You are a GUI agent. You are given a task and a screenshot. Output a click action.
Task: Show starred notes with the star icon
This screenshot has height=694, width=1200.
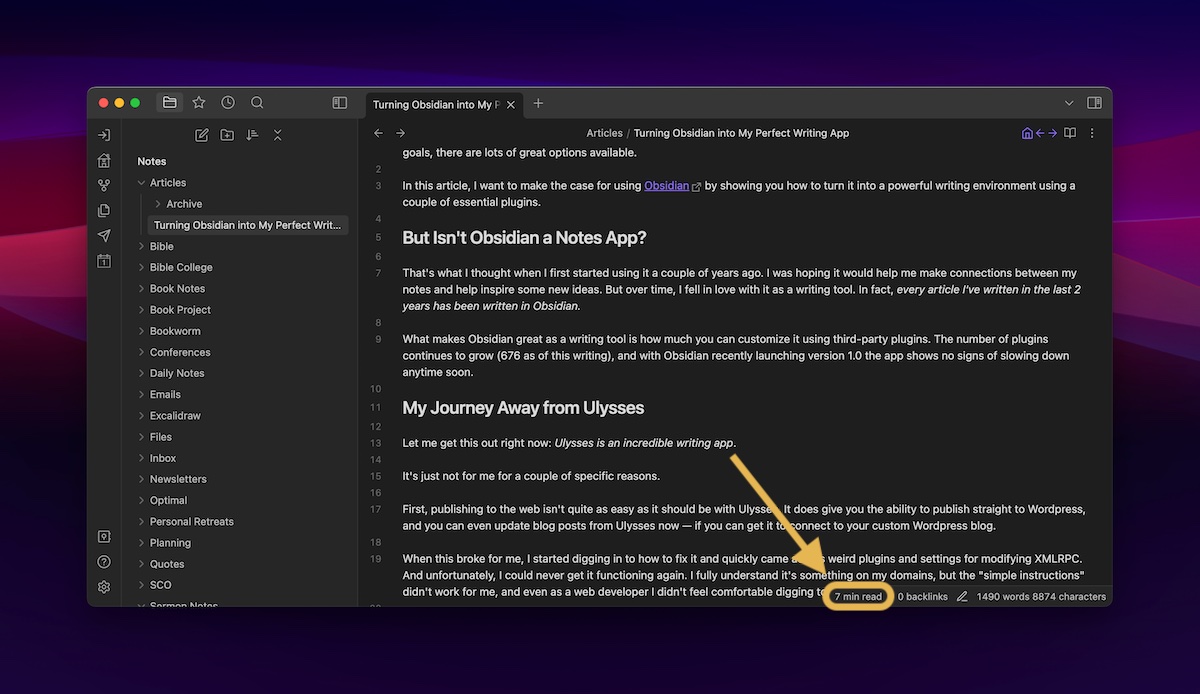(199, 103)
